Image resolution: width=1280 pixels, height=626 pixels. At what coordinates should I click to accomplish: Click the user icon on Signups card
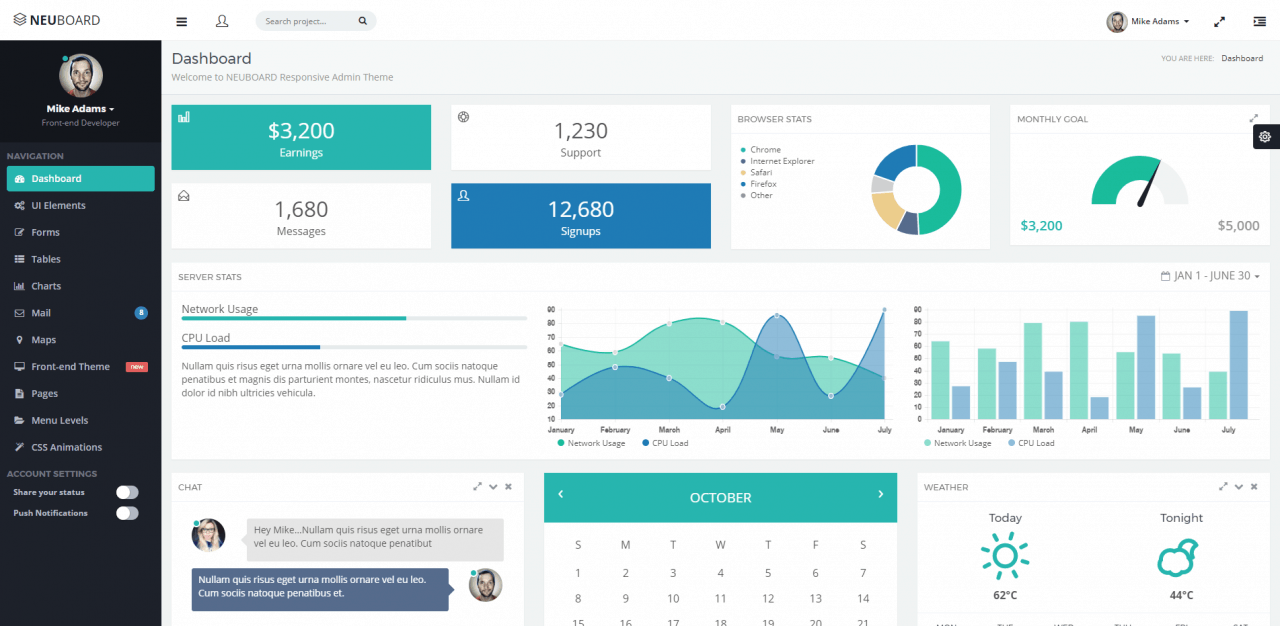coord(463,196)
